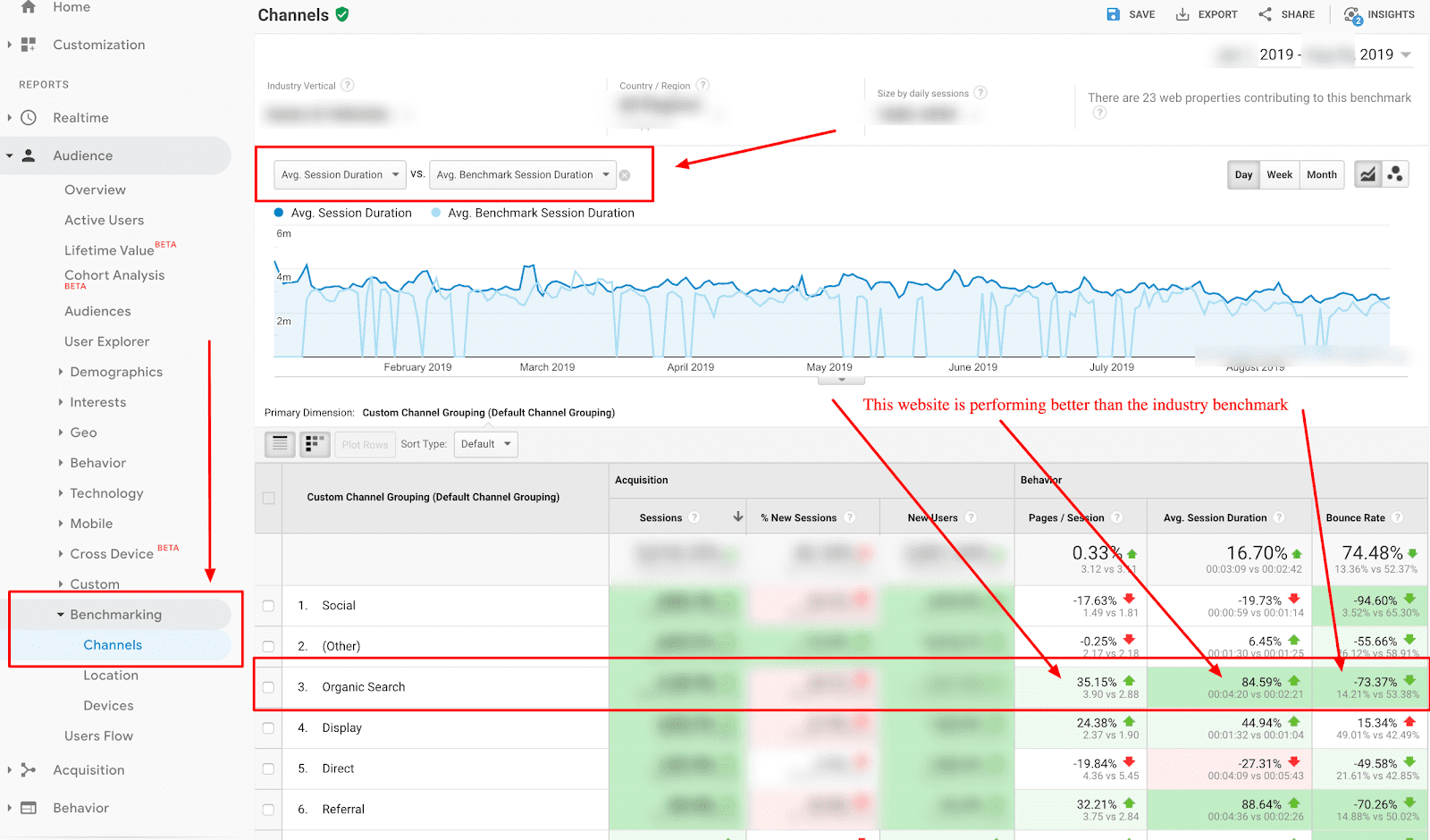Open the Location benchmarking report
Screen dimensions: 1430x840
(x=111, y=676)
